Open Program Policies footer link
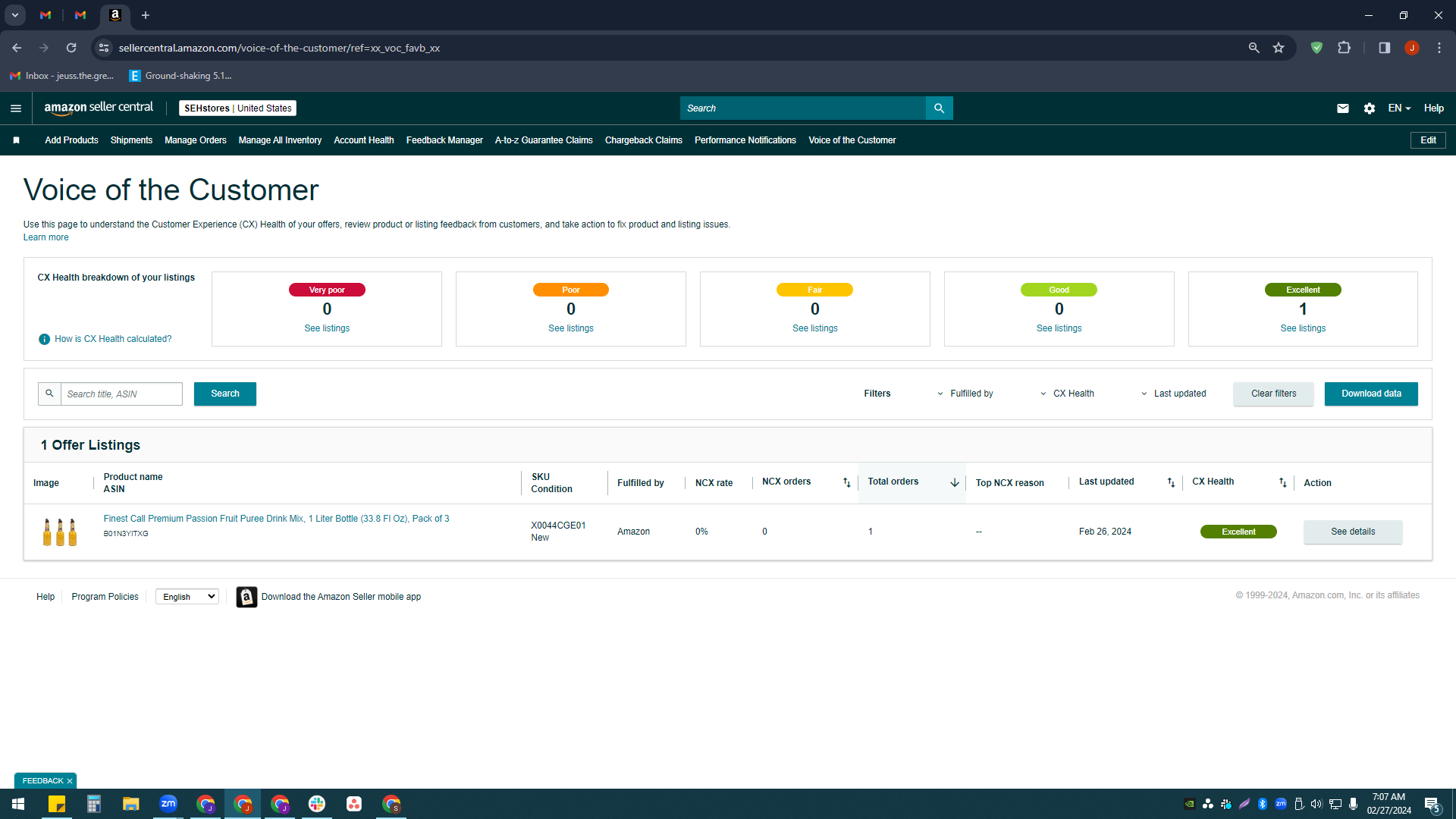 point(105,597)
